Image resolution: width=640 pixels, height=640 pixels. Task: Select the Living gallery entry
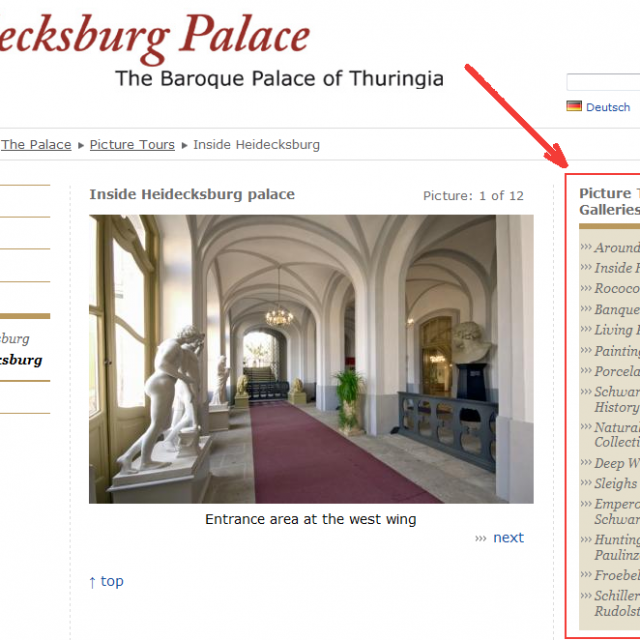[x=616, y=330]
